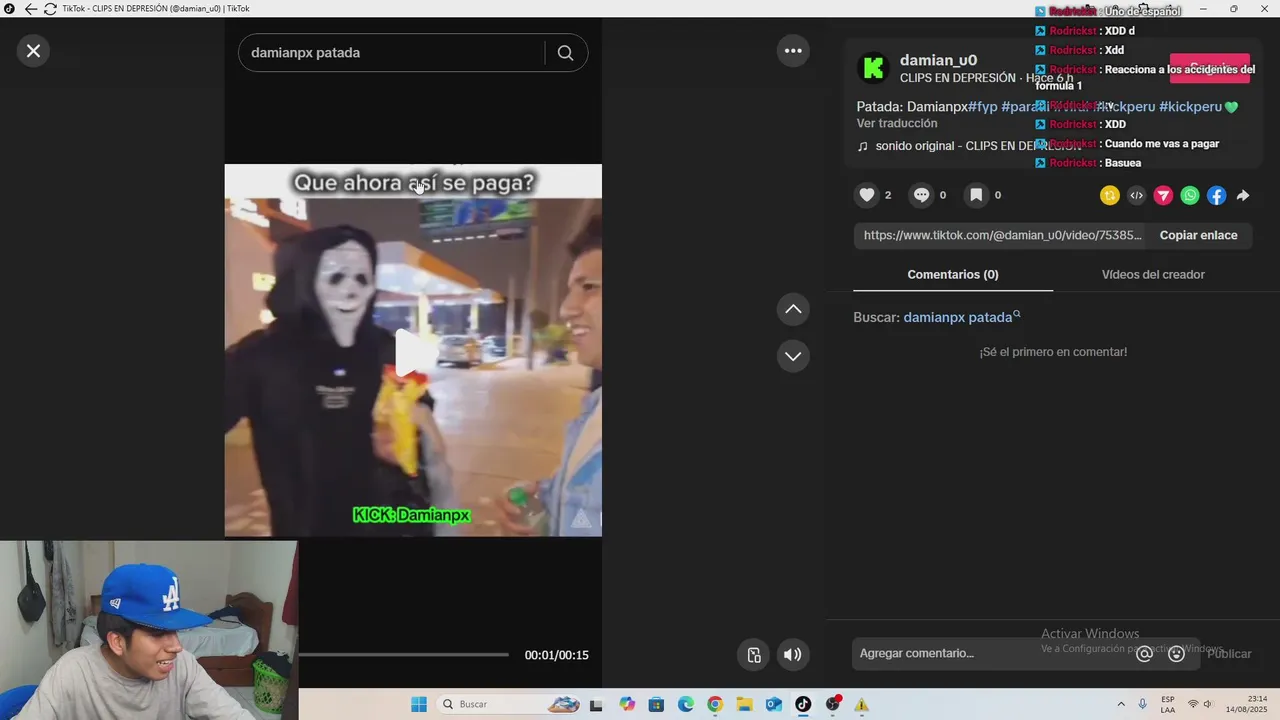Viewport: 1280px width, 720px height.
Task: Open File Explorer from the taskbar
Action: pyautogui.click(x=744, y=704)
